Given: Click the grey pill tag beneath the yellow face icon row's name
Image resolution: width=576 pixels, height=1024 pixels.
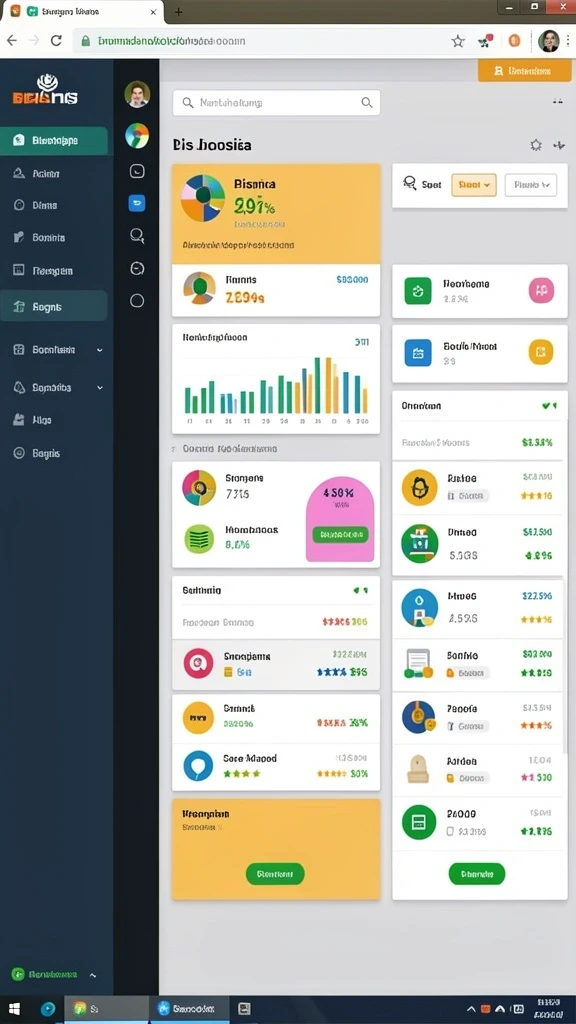Looking at the screenshot, I should (x=468, y=496).
